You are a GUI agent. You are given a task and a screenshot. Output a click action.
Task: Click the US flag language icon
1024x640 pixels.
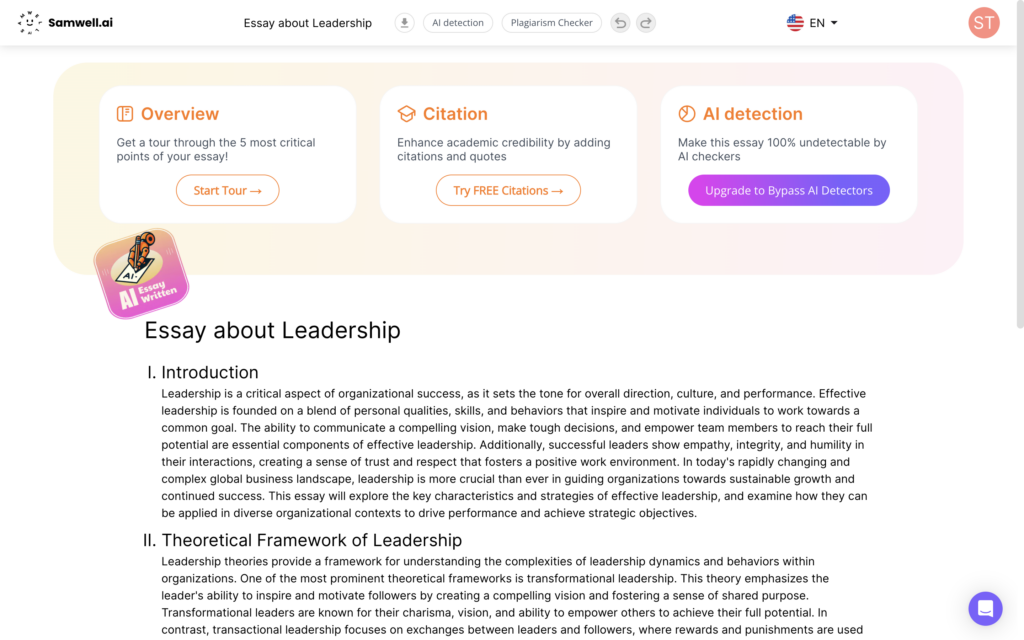tap(794, 22)
